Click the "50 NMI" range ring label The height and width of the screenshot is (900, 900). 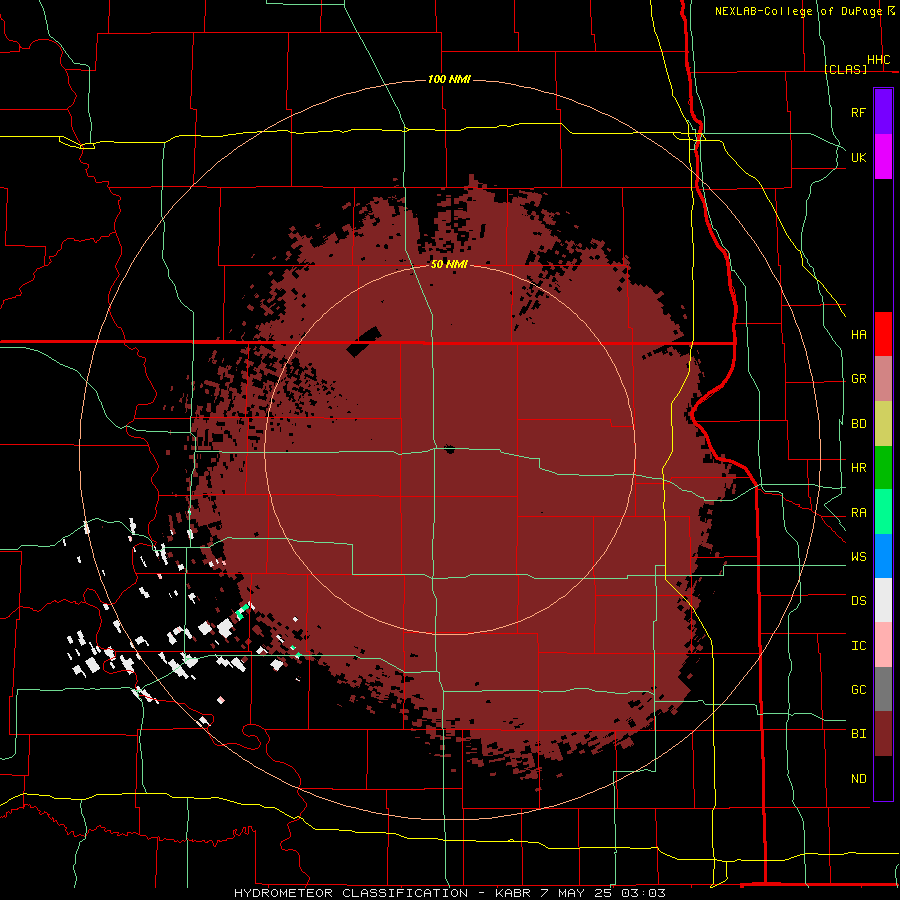(449, 264)
